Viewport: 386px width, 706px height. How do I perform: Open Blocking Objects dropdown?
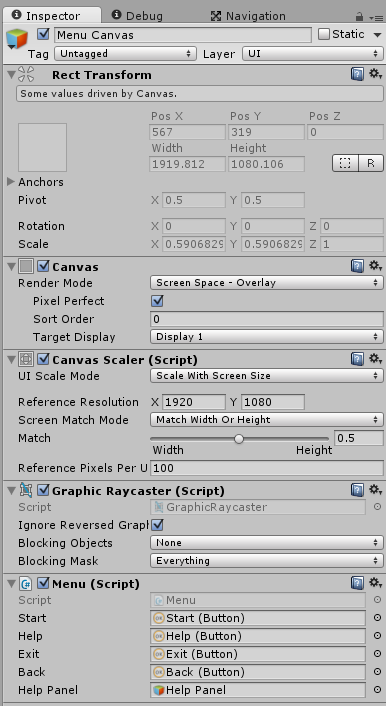[x=267, y=543]
